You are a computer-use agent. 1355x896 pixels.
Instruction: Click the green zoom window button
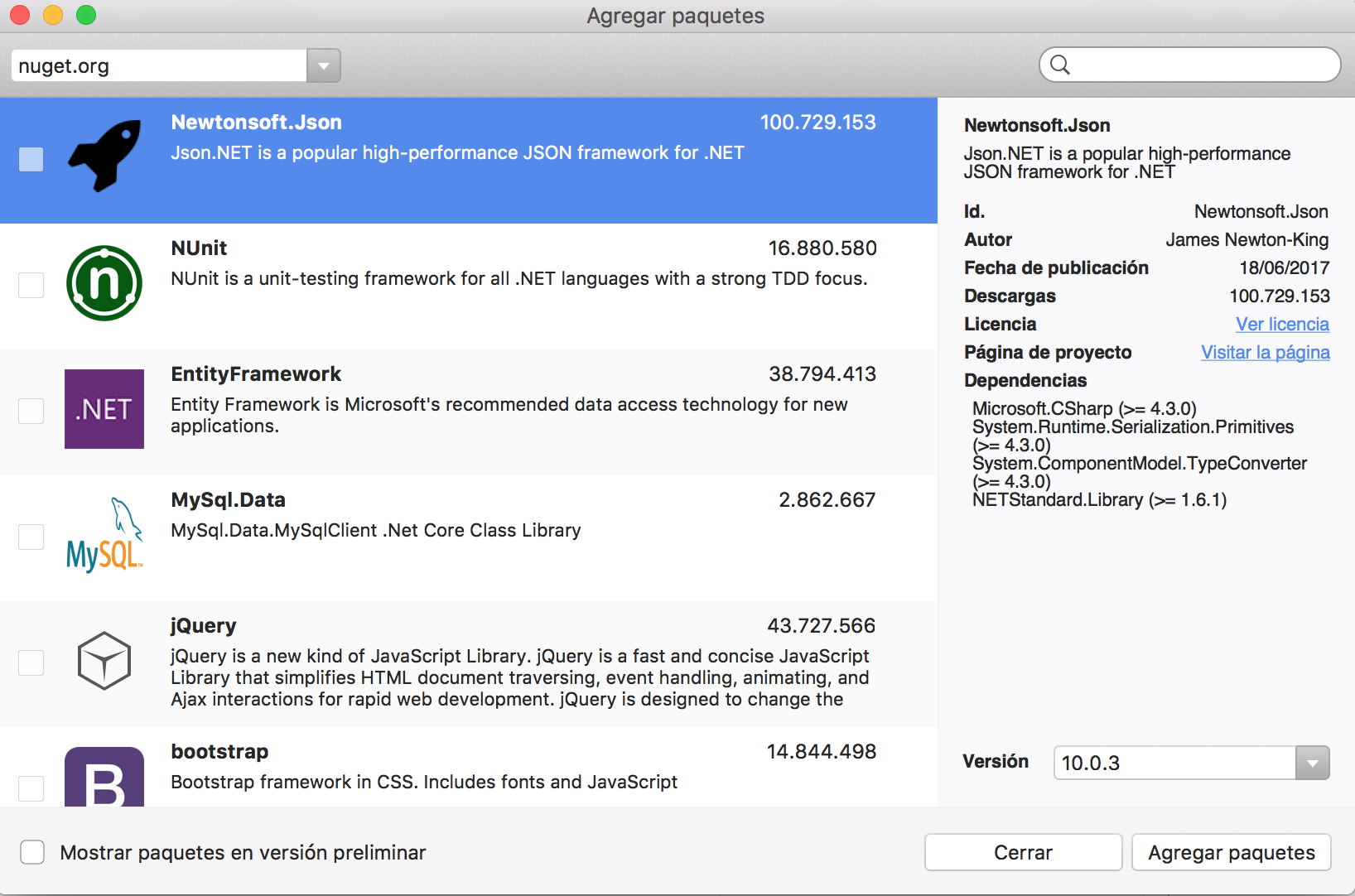pos(86,15)
